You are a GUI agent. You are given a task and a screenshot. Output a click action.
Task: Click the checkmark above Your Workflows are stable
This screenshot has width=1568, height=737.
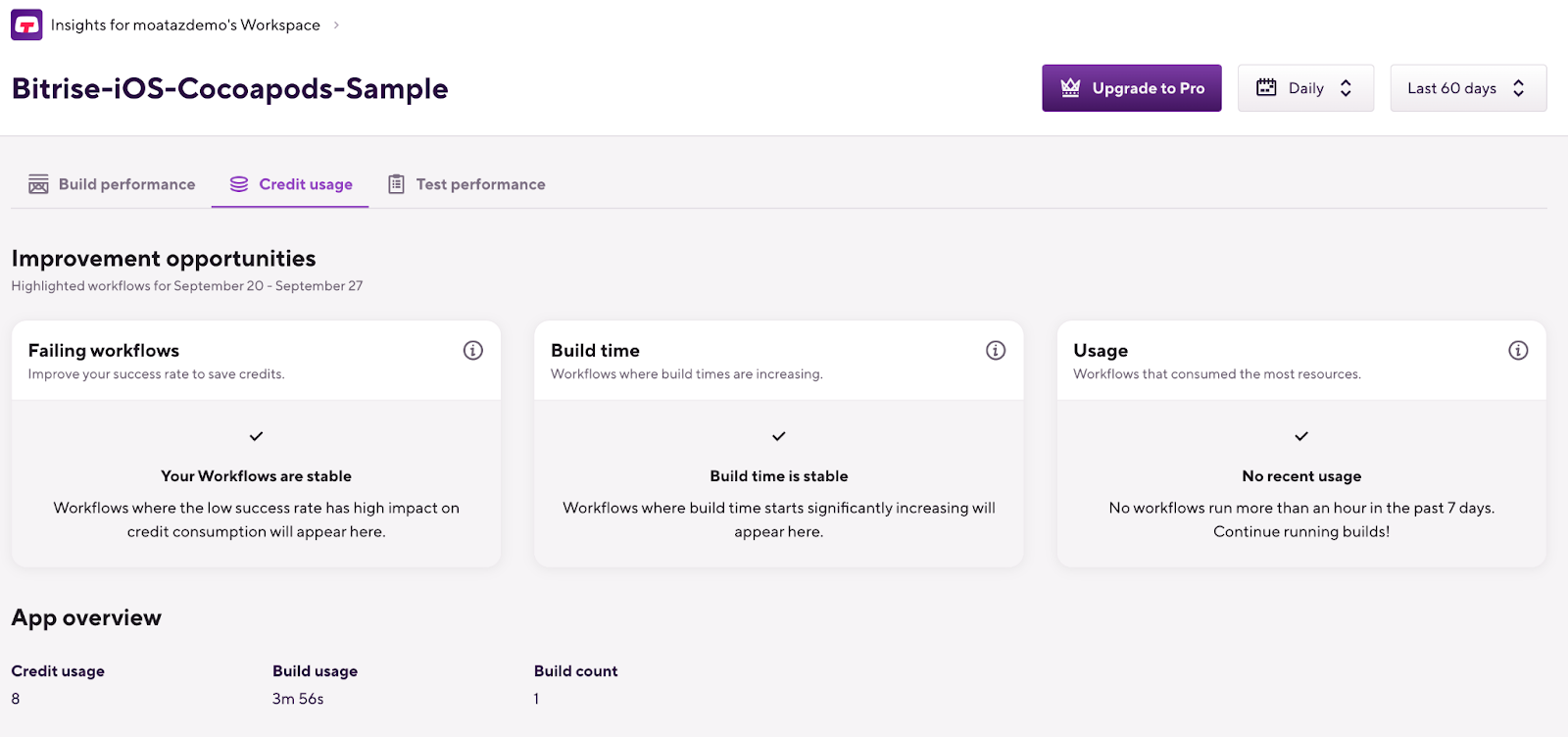pos(256,436)
